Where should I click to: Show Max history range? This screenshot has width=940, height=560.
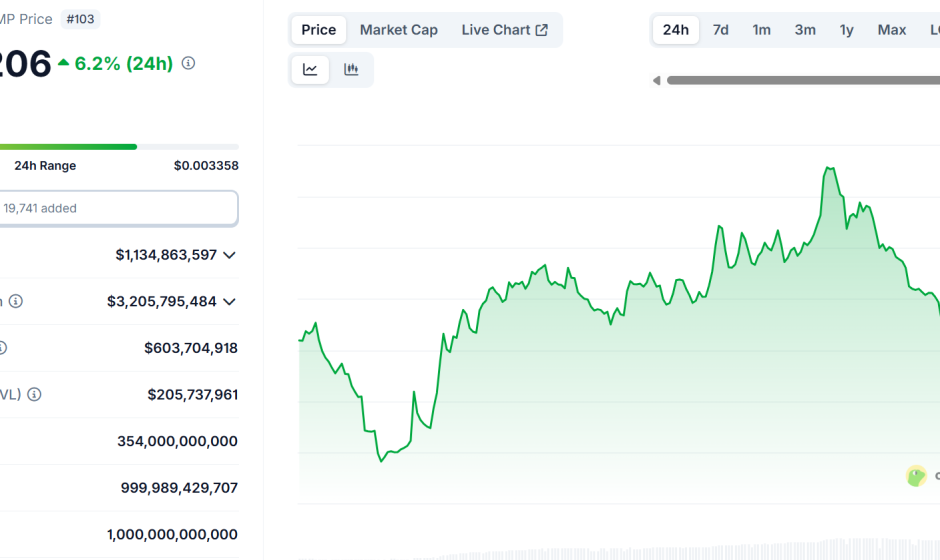(x=891, y=30)
